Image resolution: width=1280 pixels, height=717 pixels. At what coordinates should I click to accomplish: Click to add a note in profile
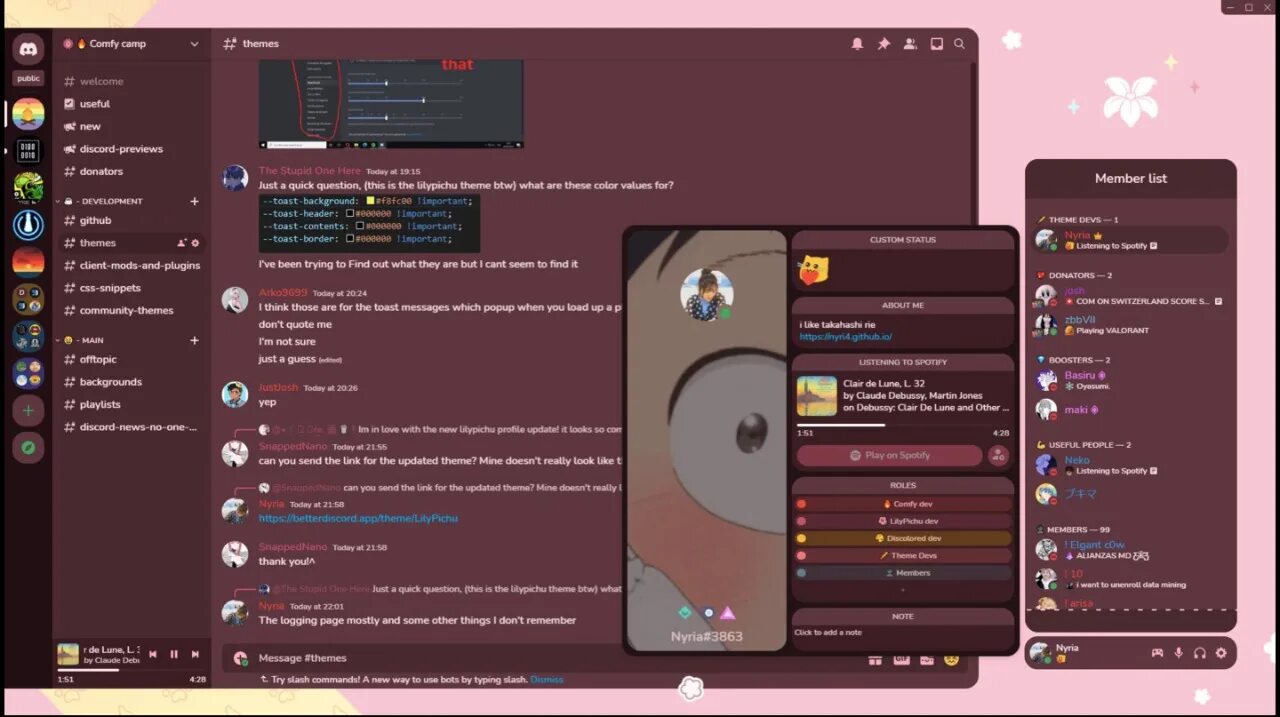click(827, 633)
